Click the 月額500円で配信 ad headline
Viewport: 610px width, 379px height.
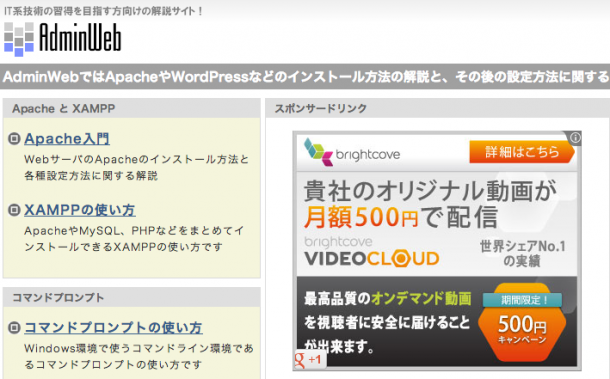pyautogui.click(x=401, y=217)
